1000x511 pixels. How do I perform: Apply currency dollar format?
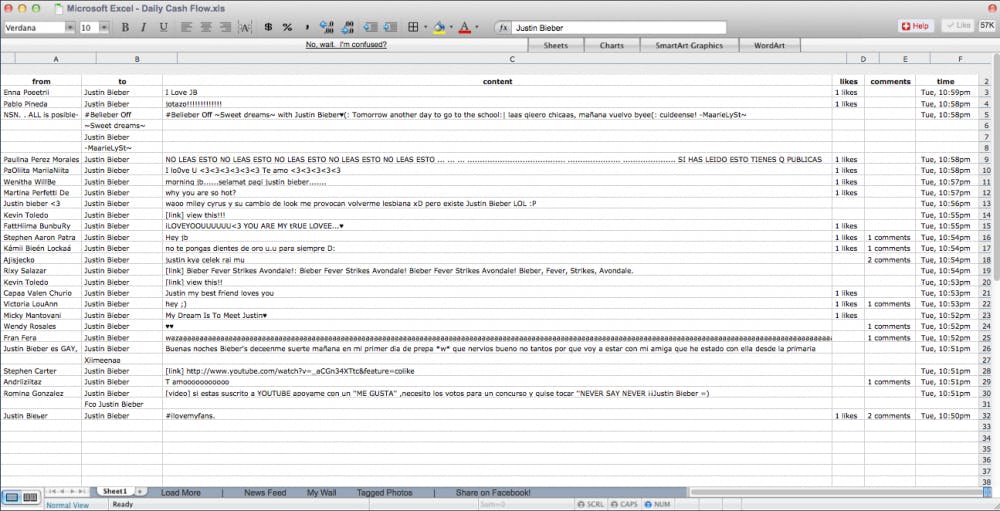click(x=268, y=27)
